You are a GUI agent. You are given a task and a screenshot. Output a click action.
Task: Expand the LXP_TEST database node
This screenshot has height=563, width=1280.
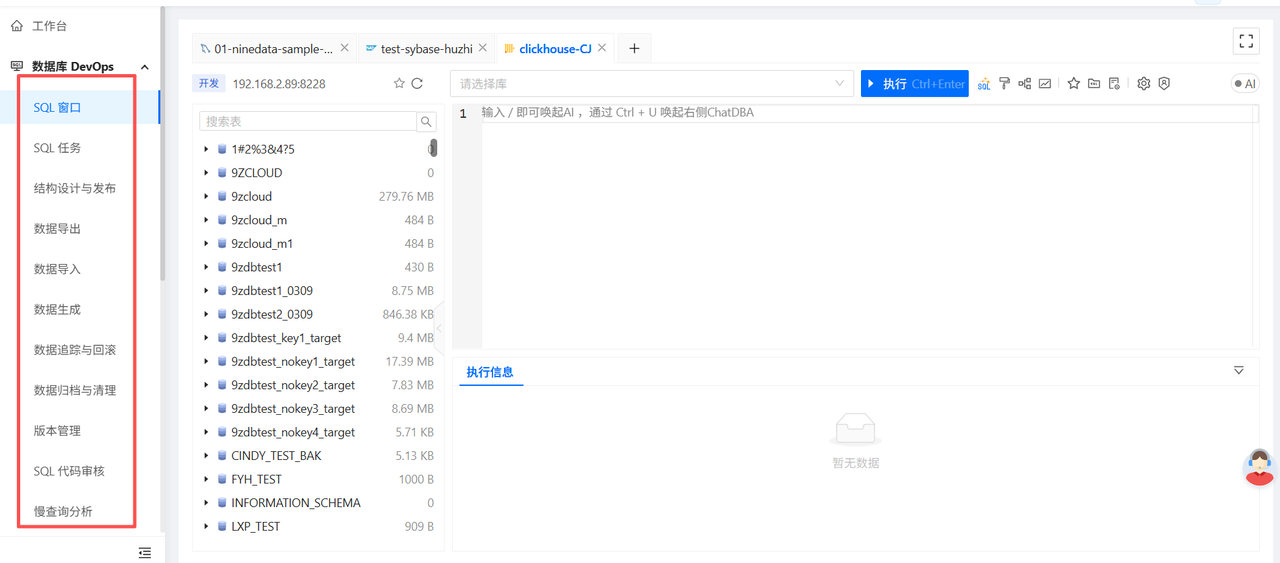tap(207, 527)
